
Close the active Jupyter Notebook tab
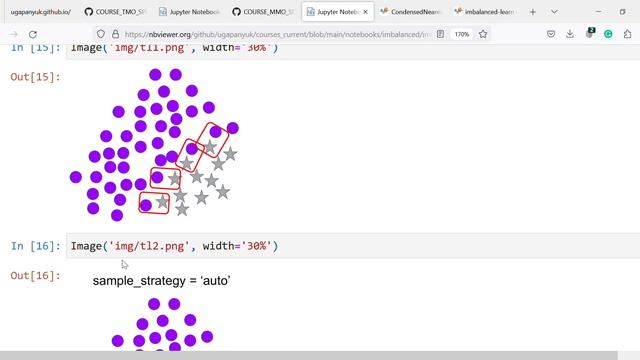pyautogui.click(x=365, y=12)
